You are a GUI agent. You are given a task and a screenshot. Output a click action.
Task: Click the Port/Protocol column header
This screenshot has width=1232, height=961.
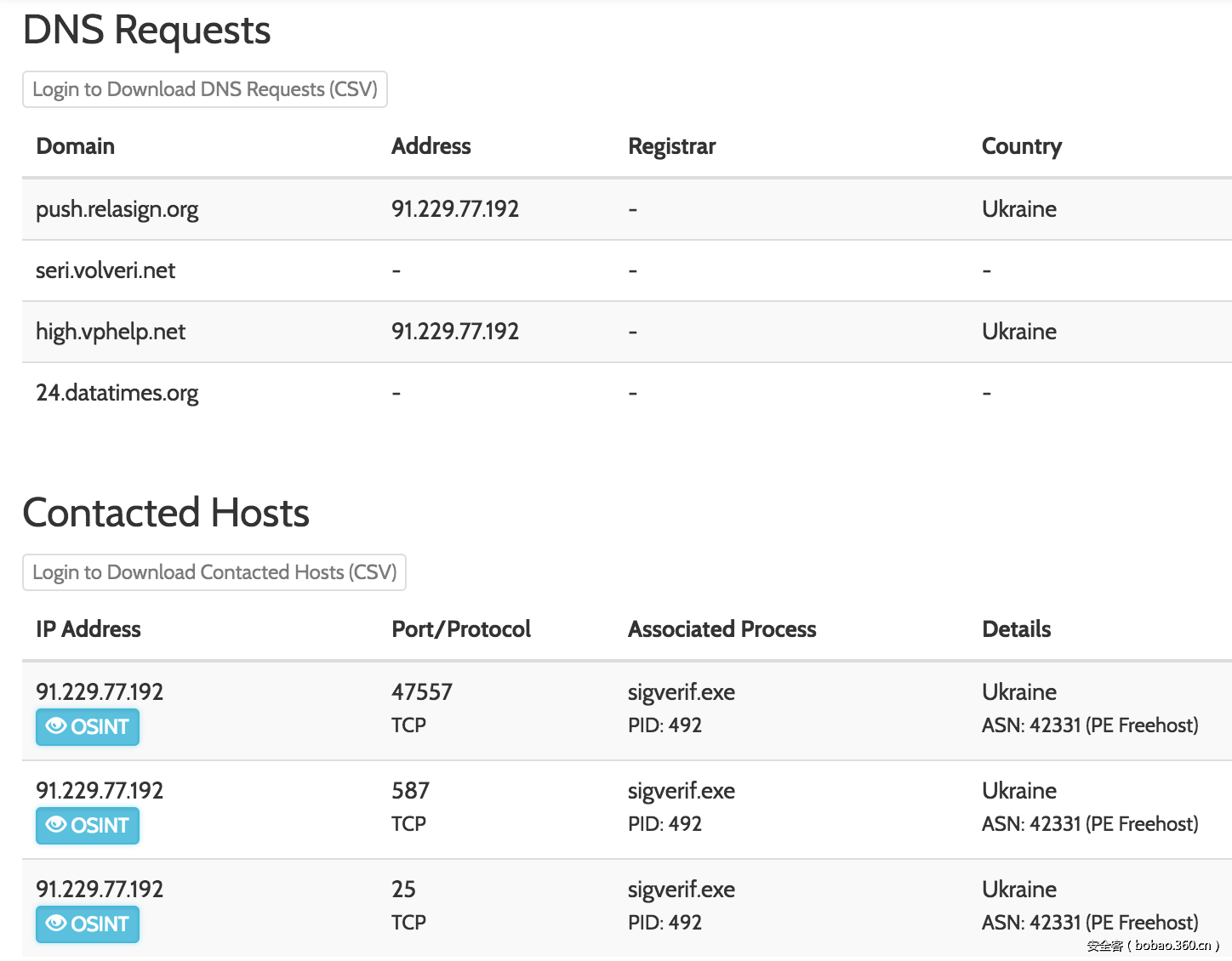point(460,629)
